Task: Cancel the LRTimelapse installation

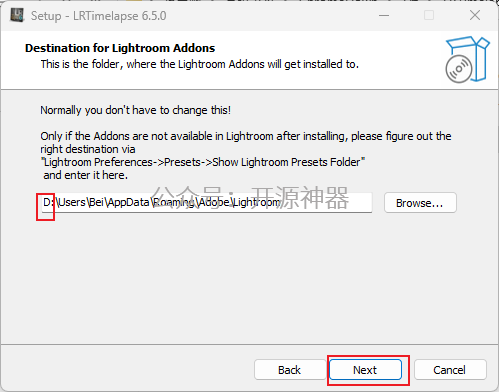Action: tap(450, 370)
